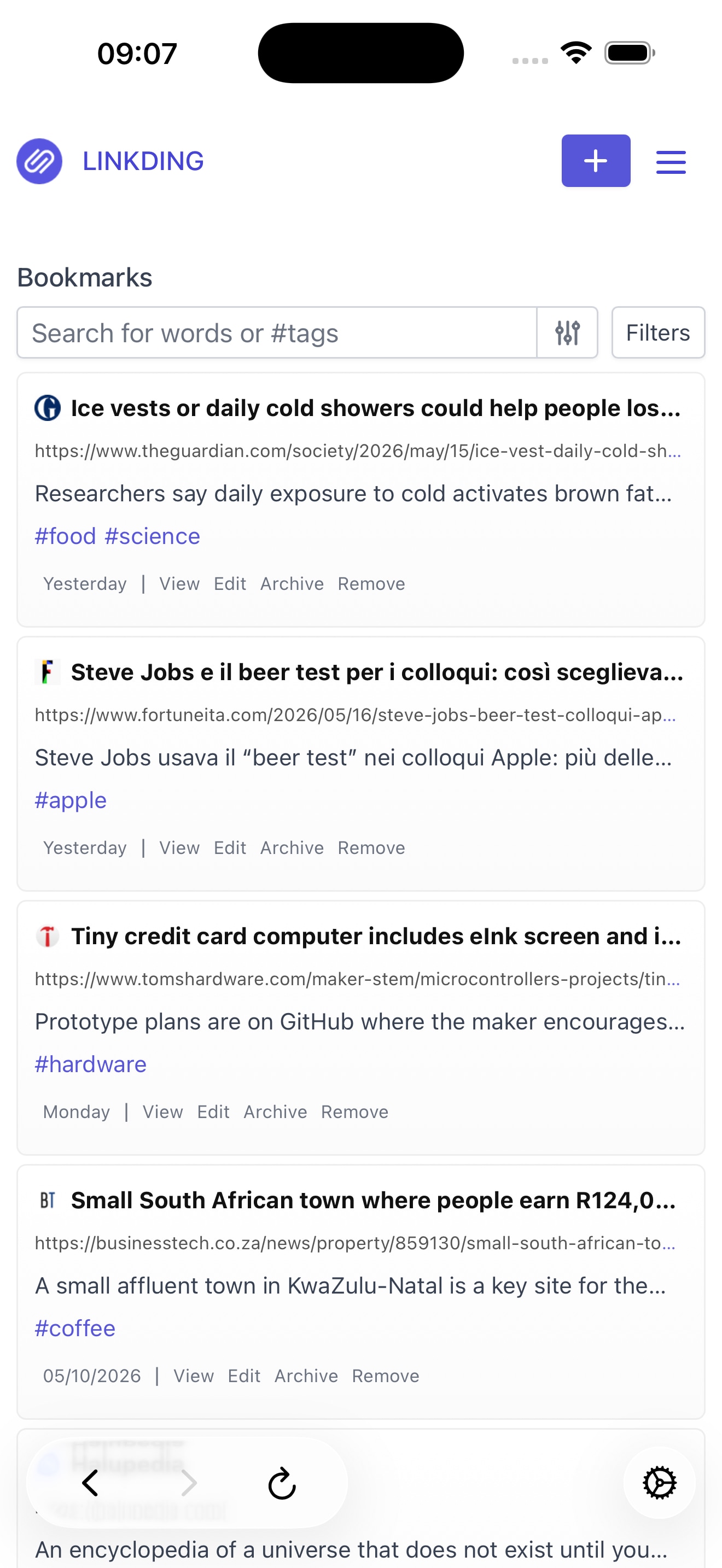Open search preferences sliders icon
This screenshot has width=722, height=1568.
pyautogui.click(x=567, y=333)
